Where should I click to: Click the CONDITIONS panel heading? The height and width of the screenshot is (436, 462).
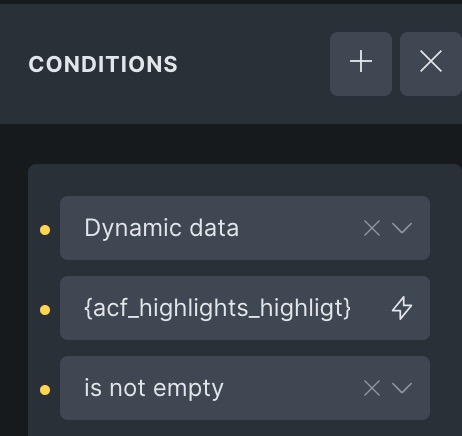(x=103, y=64)
